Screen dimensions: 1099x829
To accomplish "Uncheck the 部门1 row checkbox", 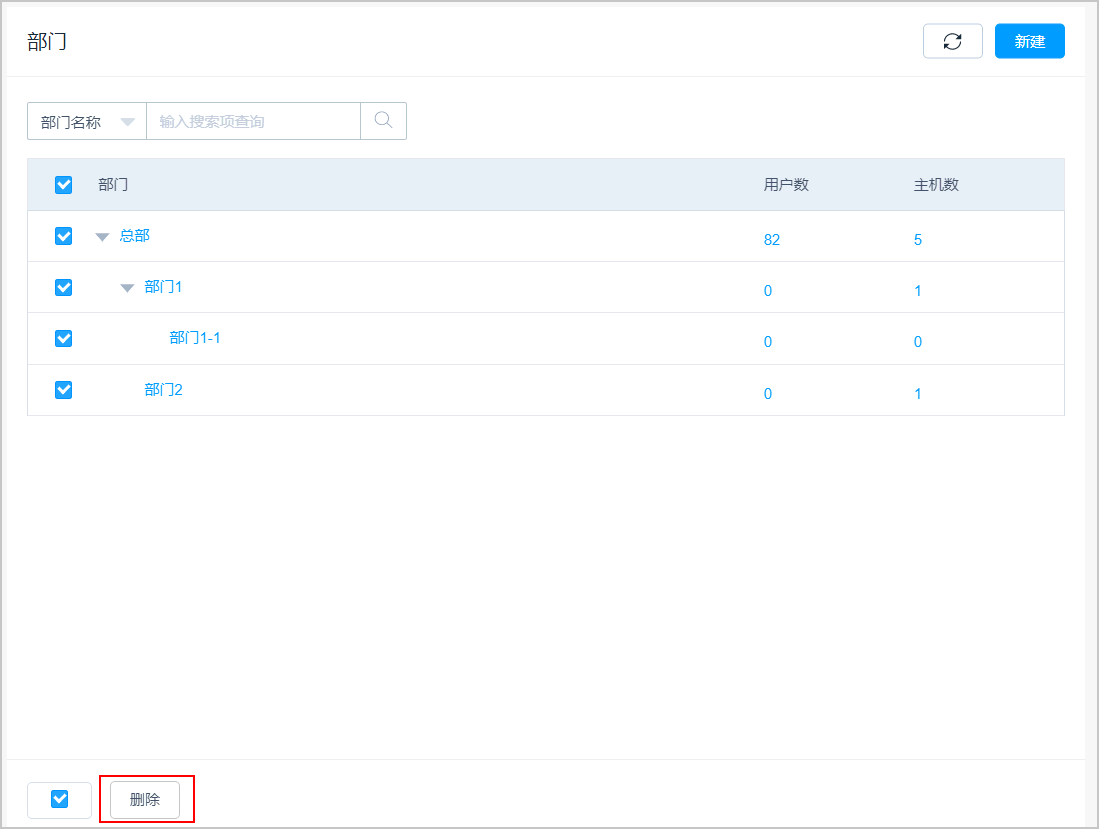I will coord(64,287).
